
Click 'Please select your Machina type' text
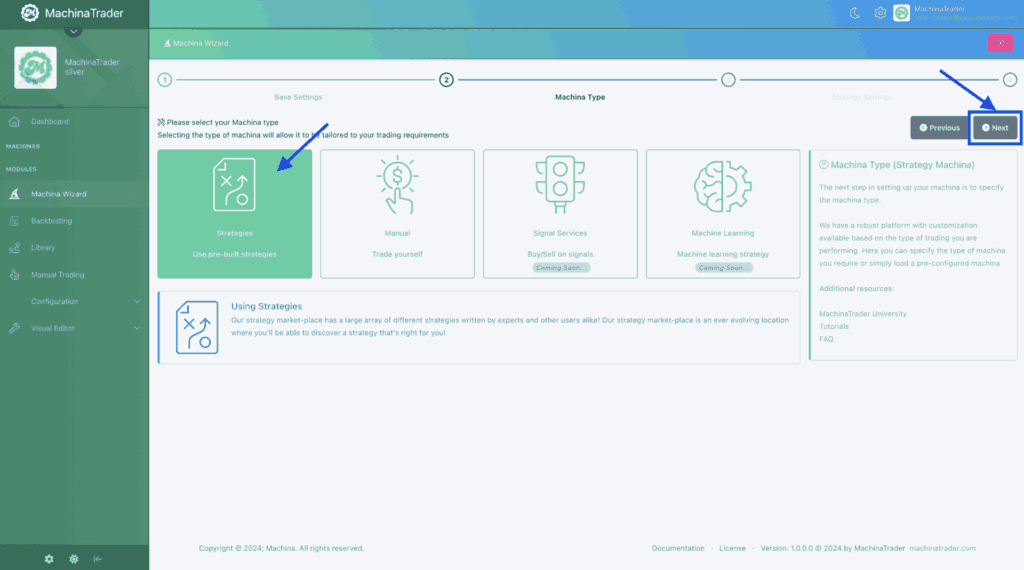[222, 122]
